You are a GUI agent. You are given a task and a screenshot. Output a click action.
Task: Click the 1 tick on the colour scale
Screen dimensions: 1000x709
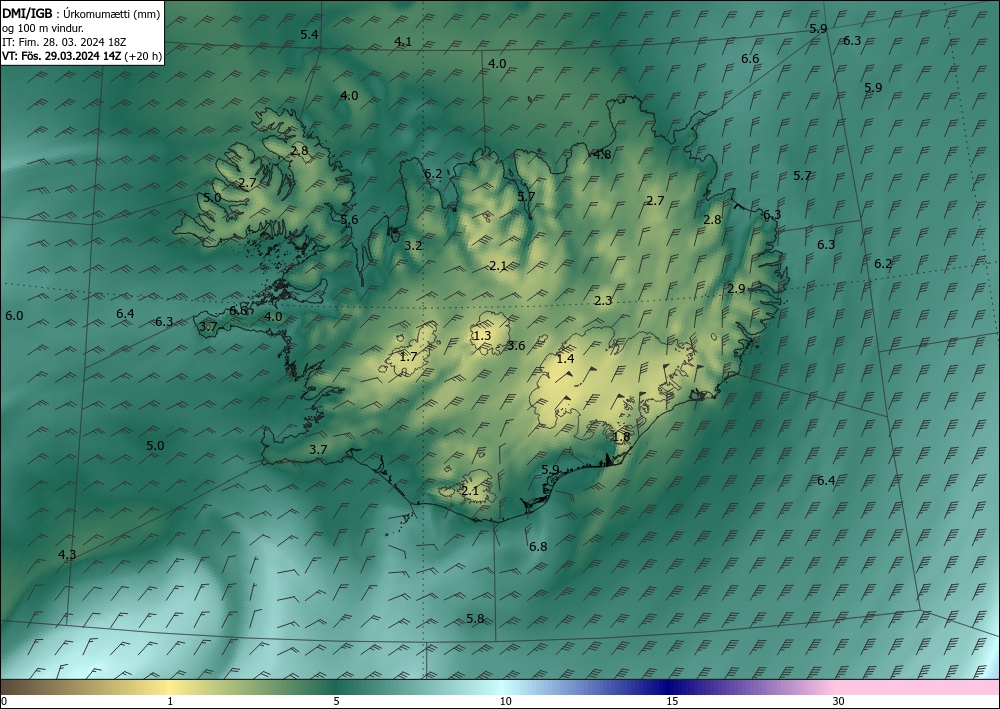click(170, 702)
